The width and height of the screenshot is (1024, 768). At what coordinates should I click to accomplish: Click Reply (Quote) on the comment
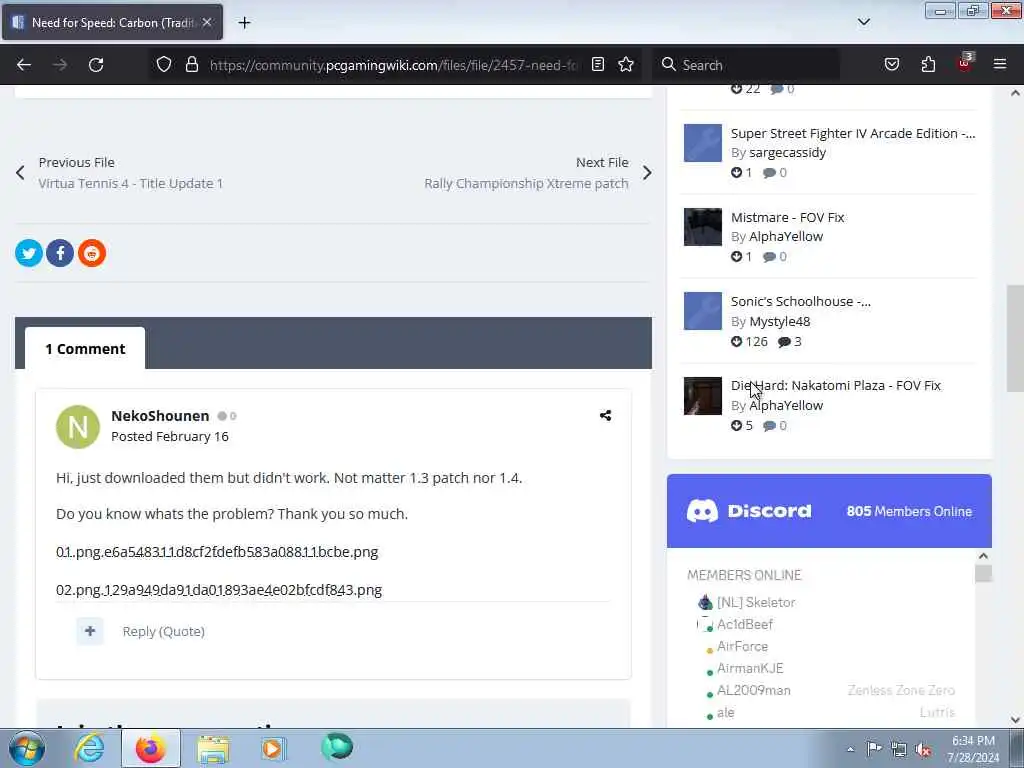pyautogui.click(x=163, y=632)
